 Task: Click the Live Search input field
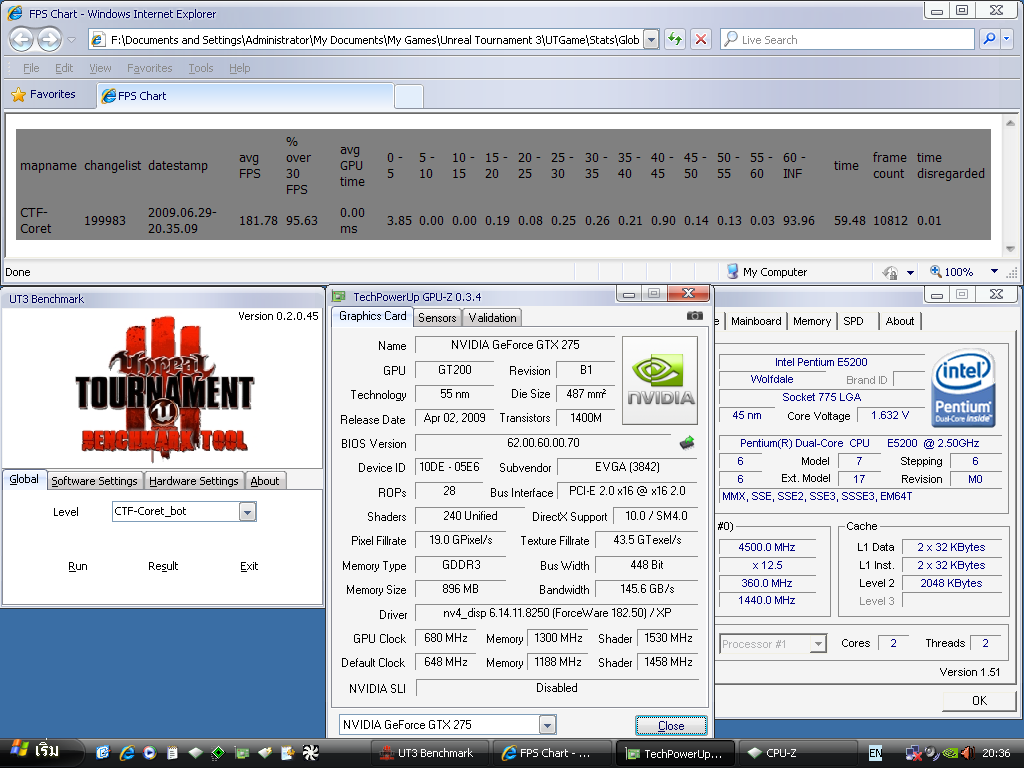[846, 40]
